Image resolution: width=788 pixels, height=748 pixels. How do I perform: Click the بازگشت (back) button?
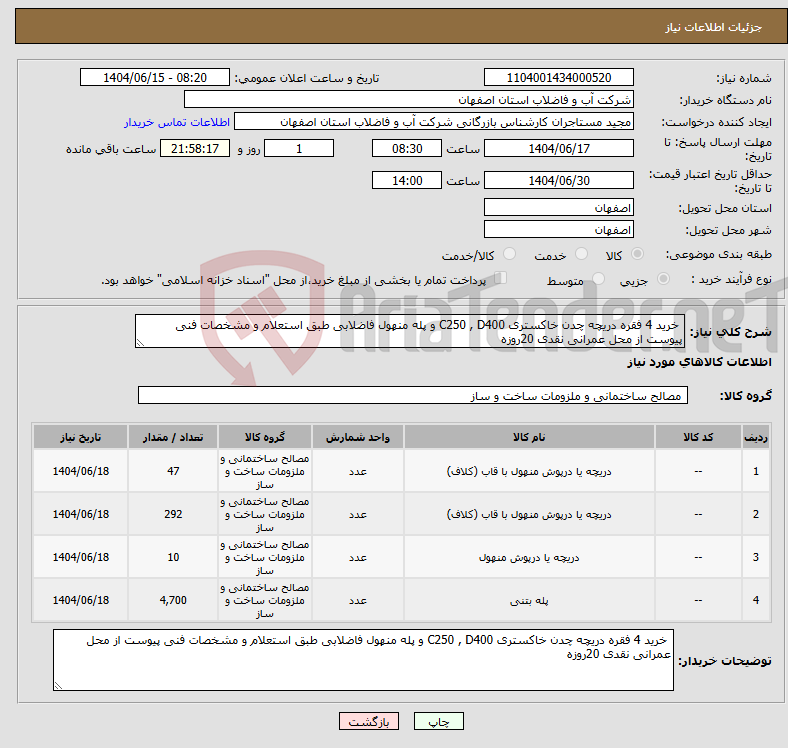(369, 721)
